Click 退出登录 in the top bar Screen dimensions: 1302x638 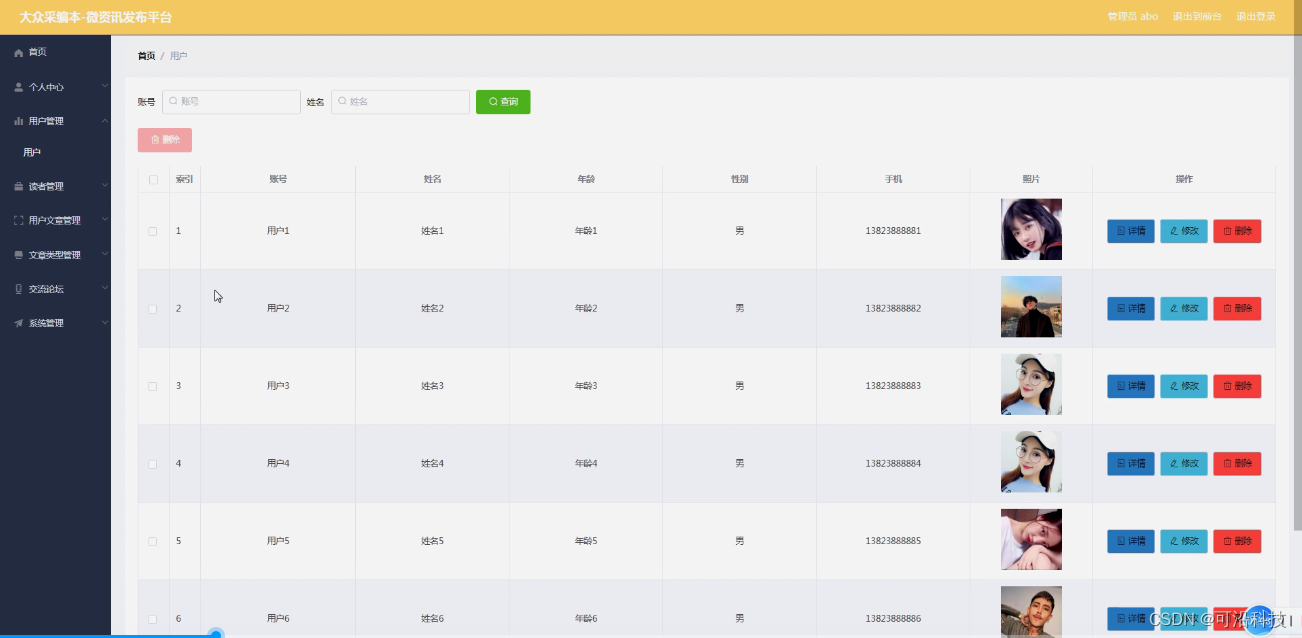(1255, 16)
